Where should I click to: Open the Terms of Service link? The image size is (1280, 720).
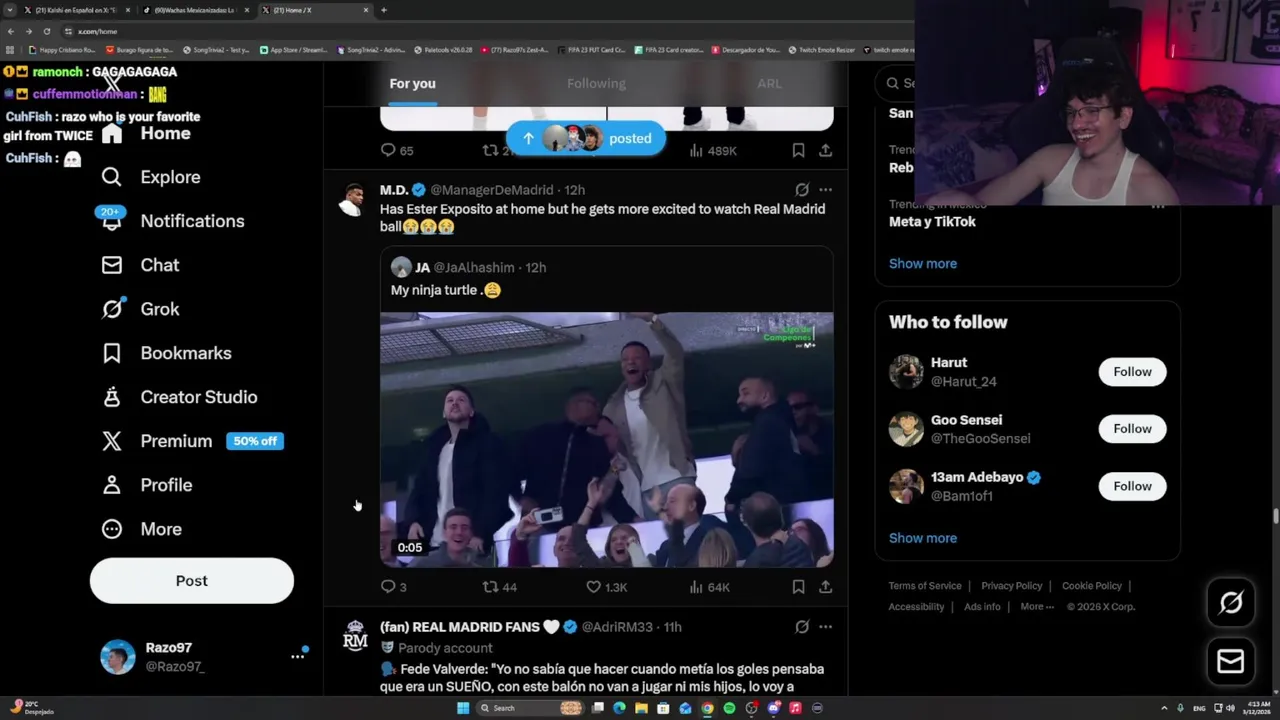(x=925, y=586)
